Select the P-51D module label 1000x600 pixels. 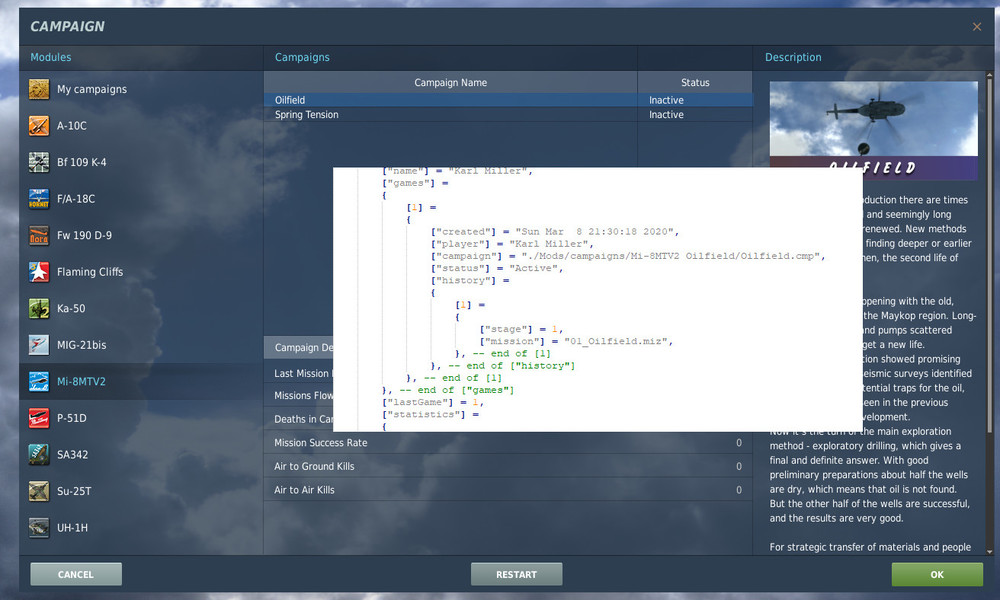[x=71, y=418]
